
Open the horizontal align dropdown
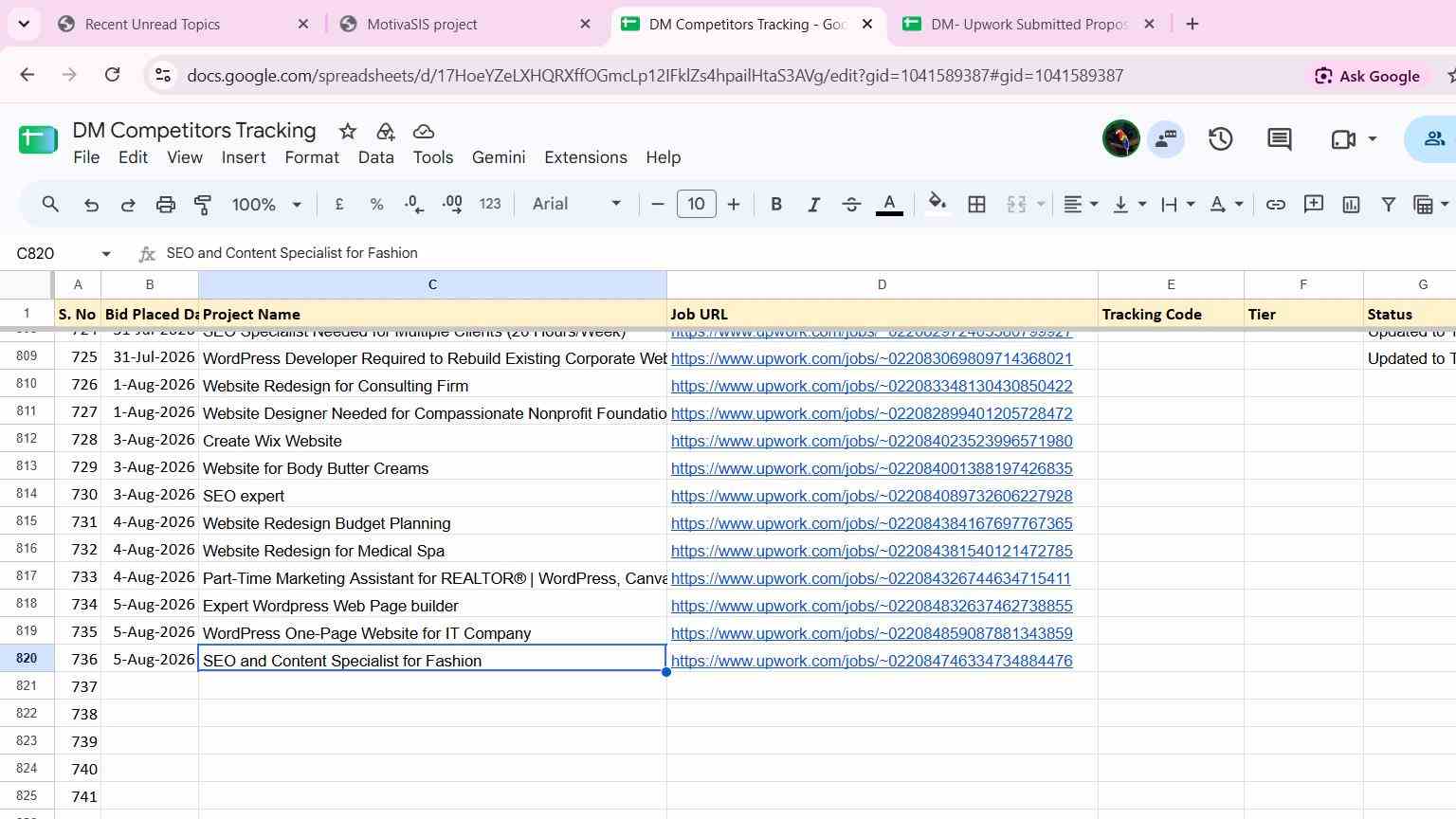(1080, 205)
